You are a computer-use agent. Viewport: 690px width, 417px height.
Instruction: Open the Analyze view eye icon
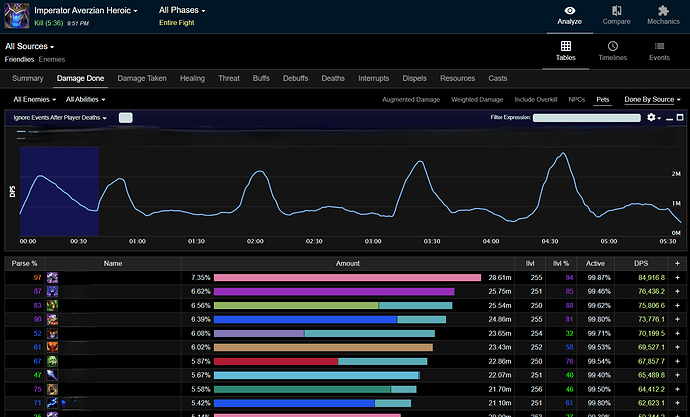pyautogui.click(x=572, y=12)
